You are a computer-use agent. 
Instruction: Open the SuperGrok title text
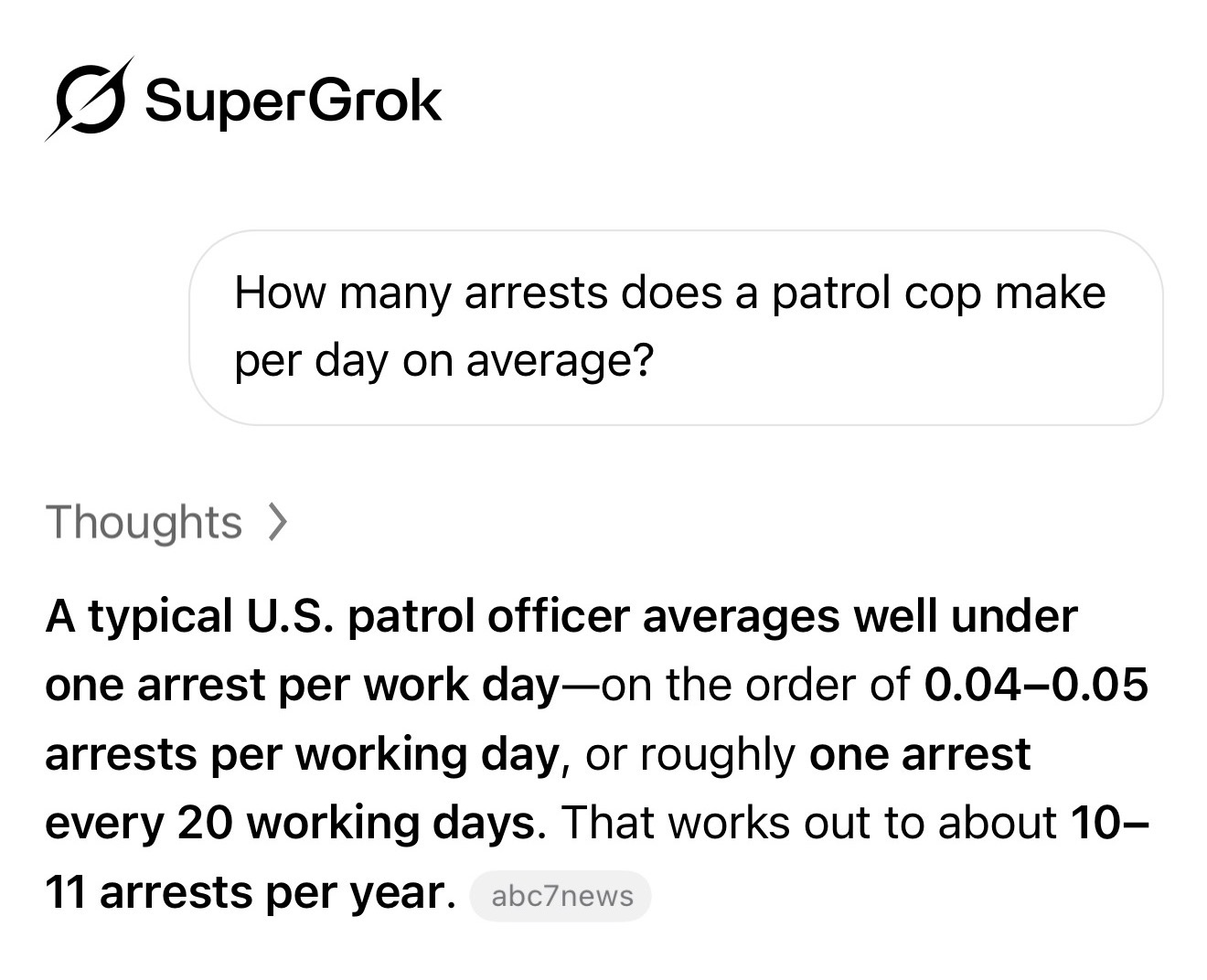(294, 100)
